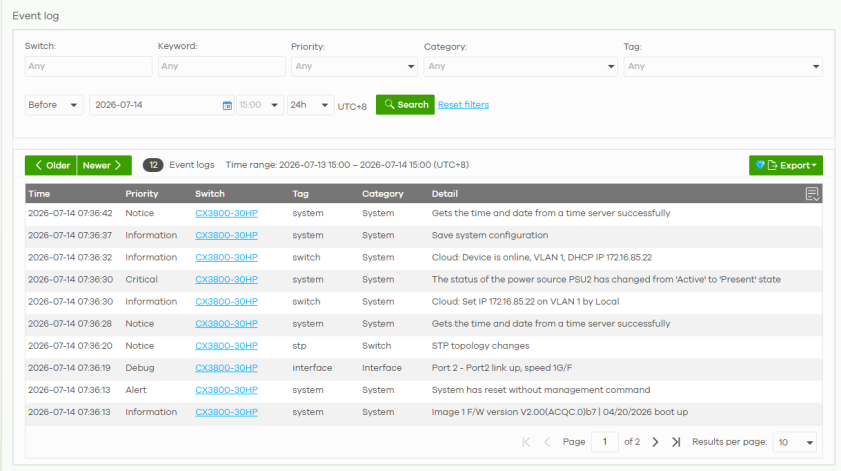This screenshot has height=471, width=841.
Task: Open CX3800-30HP link in 'Set IP' row
Action: pyautogui.click(x=226, y=301)
